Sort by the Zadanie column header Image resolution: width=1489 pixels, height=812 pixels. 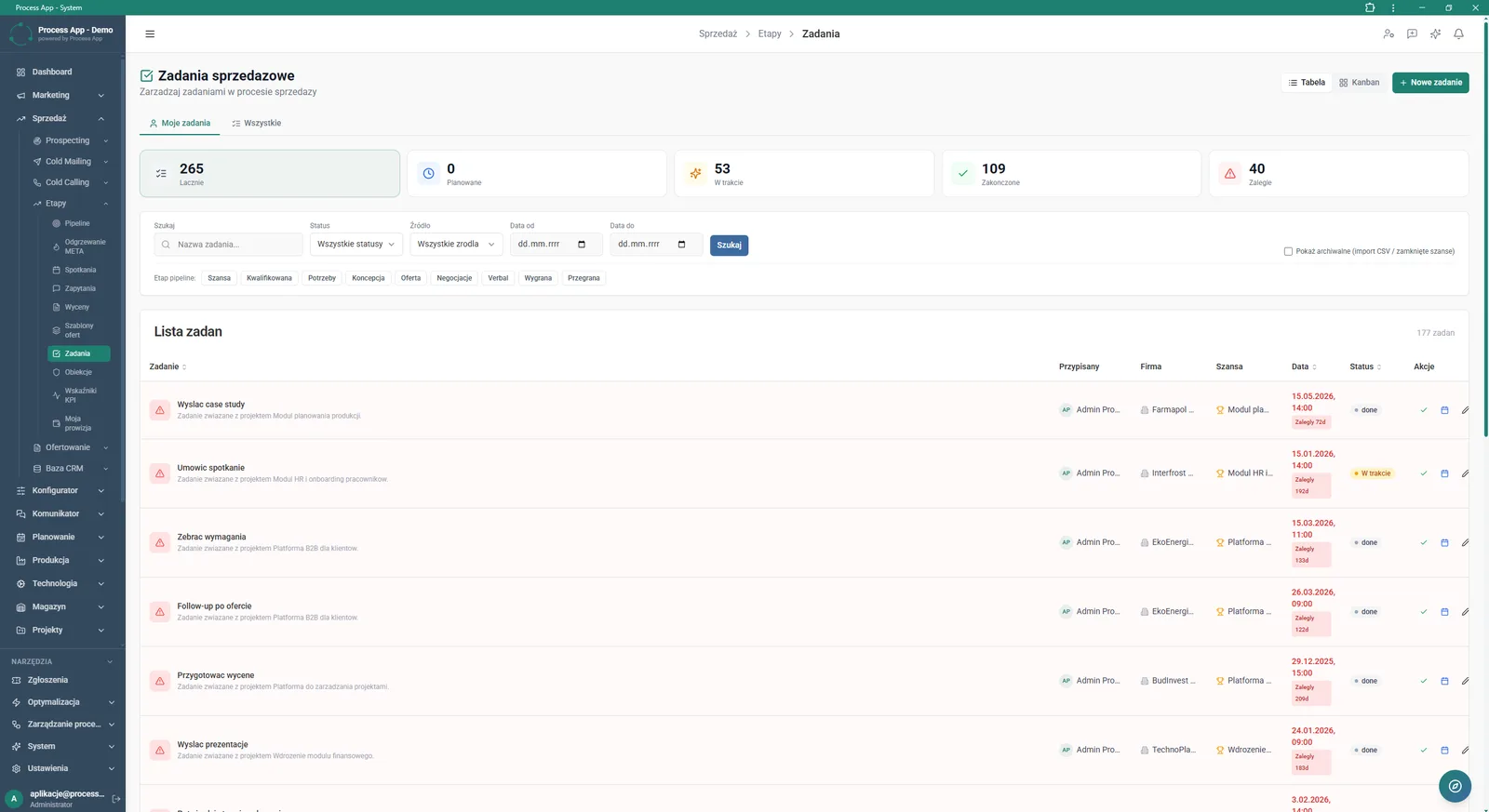point(168,366)
